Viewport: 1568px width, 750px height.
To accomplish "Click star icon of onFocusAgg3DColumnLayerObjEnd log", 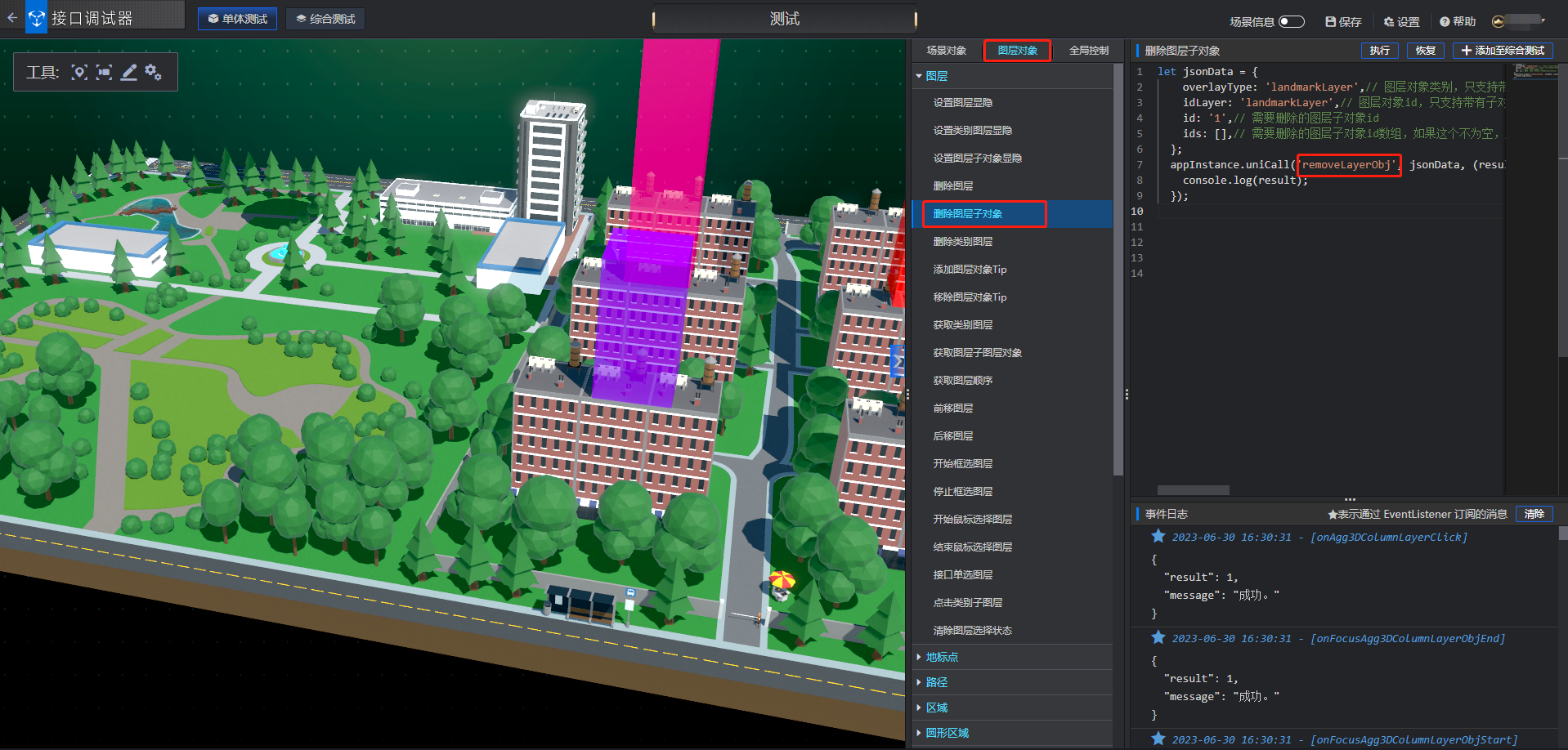I will (x=1158, y=637).
